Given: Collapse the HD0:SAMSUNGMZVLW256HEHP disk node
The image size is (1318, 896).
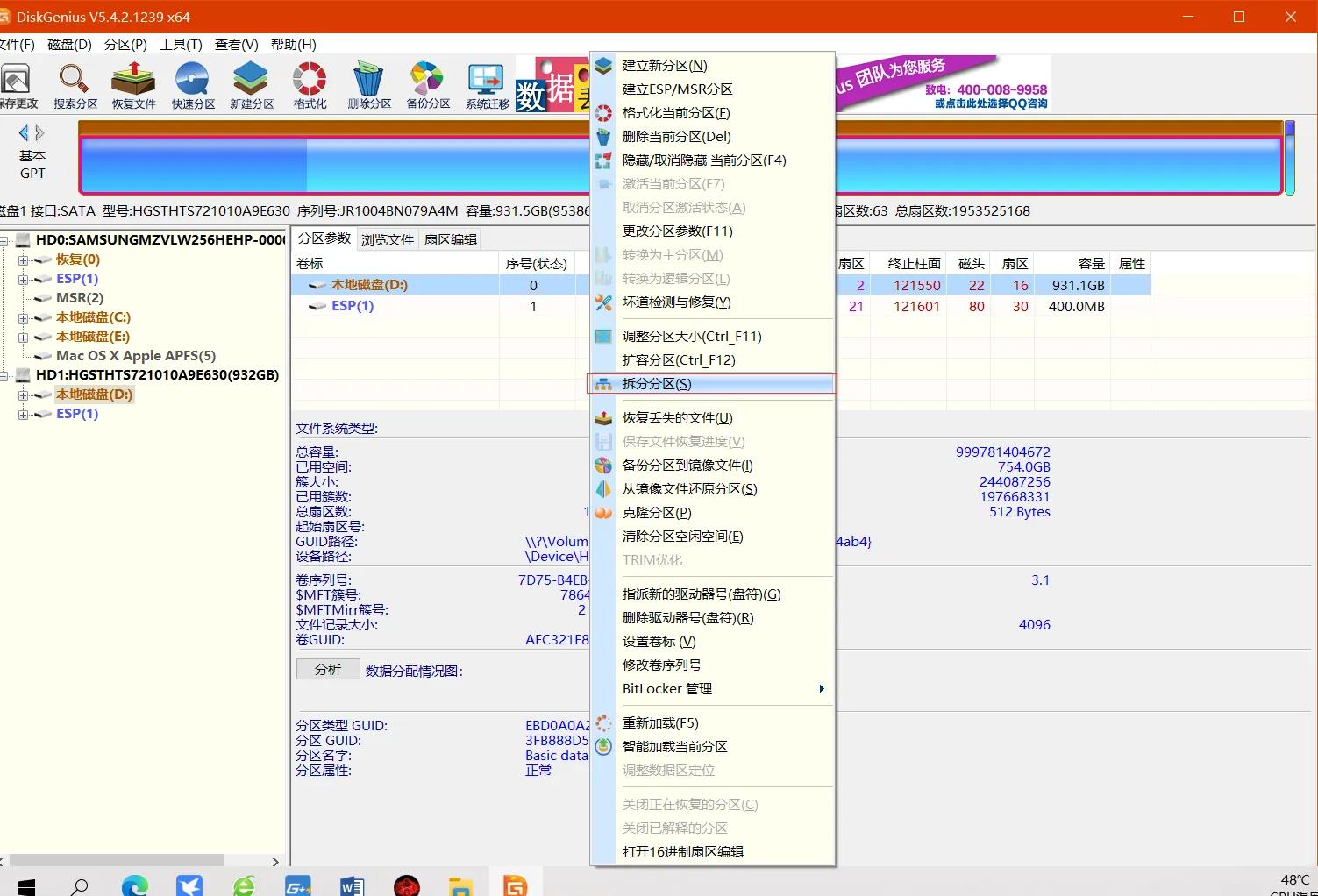Looking at the screenshot, I should pyautogui.click(x=7, y=239).
